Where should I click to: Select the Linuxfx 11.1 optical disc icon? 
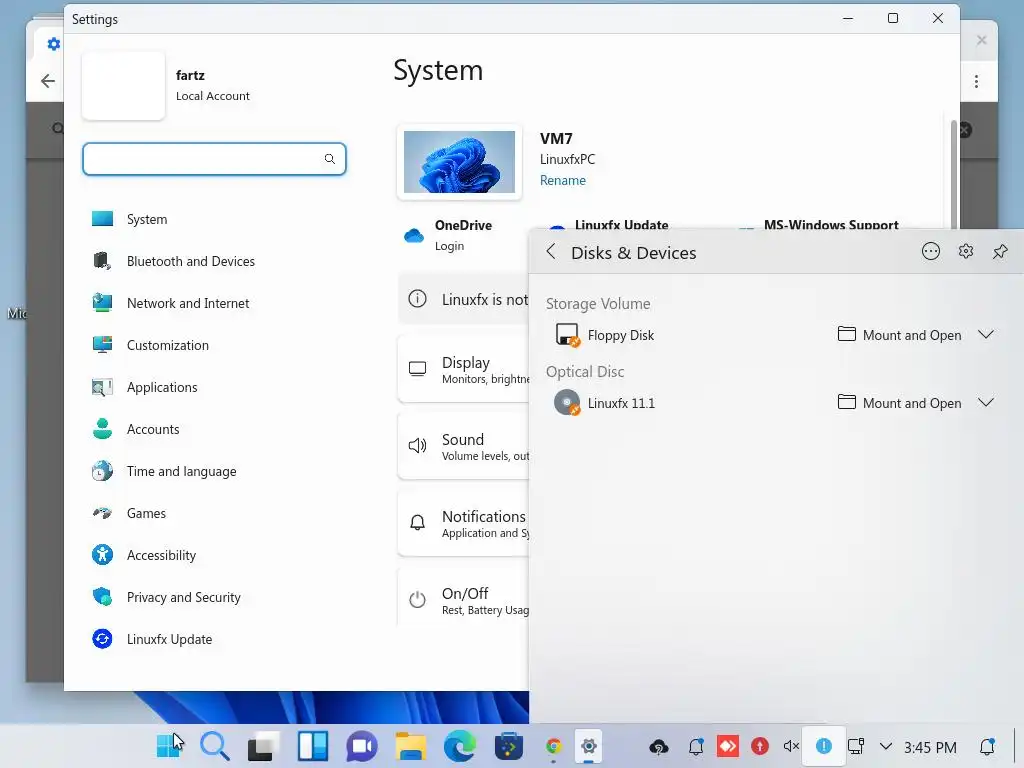pos(567,403)
